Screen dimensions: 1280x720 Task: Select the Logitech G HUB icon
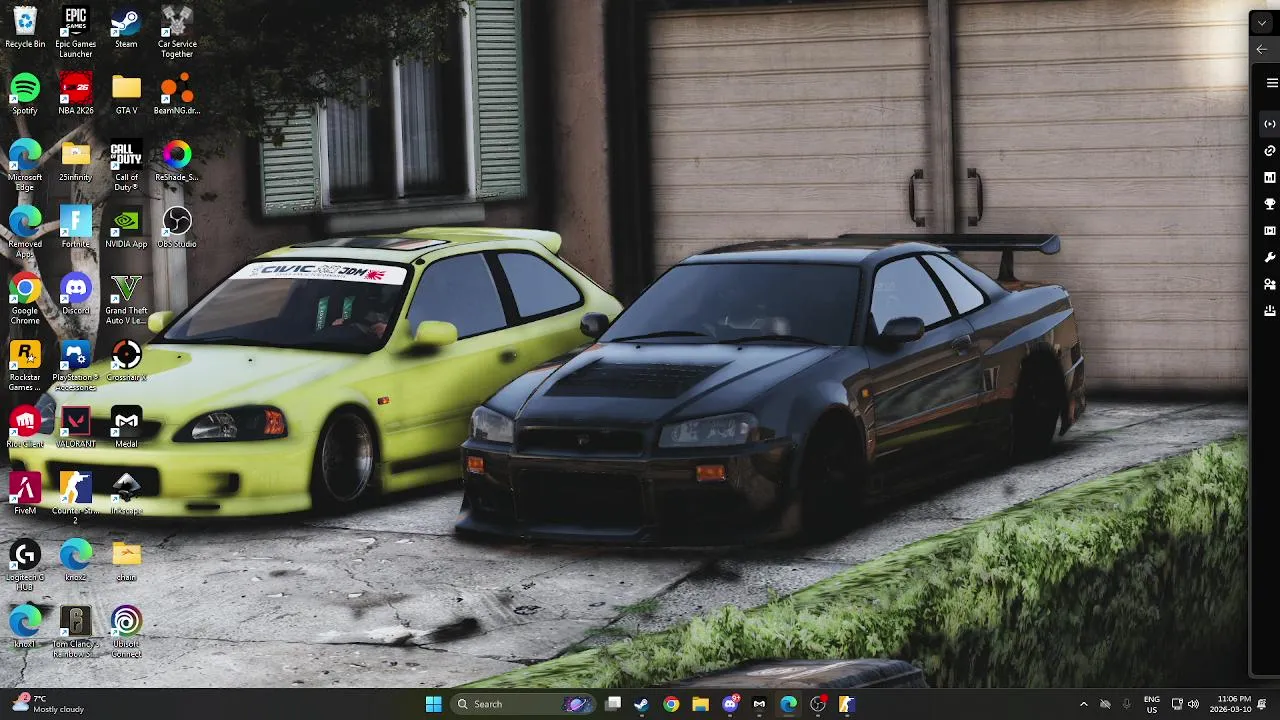click(25, 566)
